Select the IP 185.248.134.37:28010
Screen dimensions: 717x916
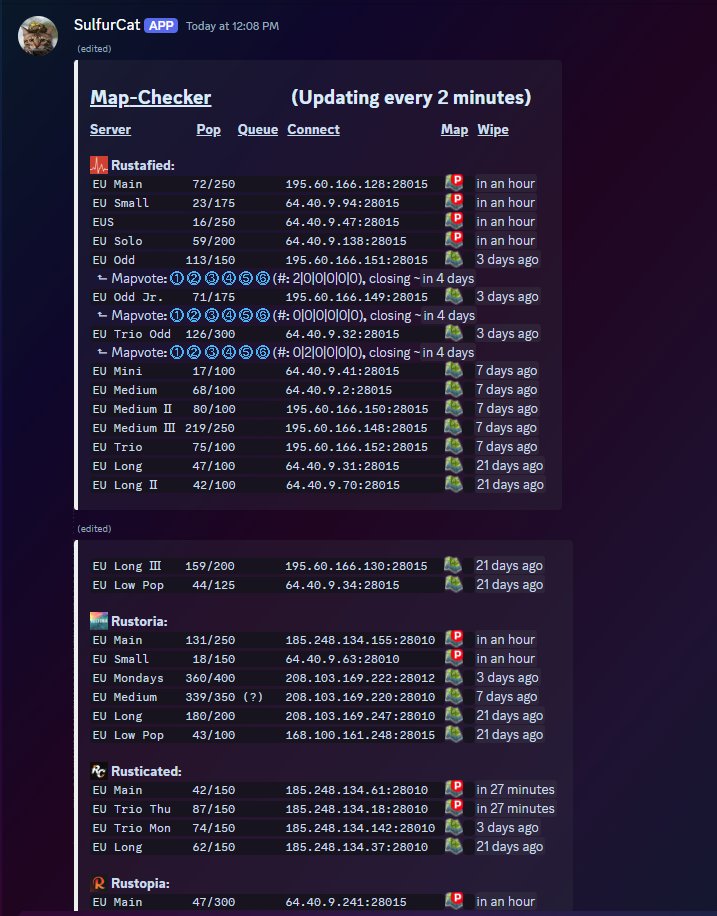click(356, 846)
